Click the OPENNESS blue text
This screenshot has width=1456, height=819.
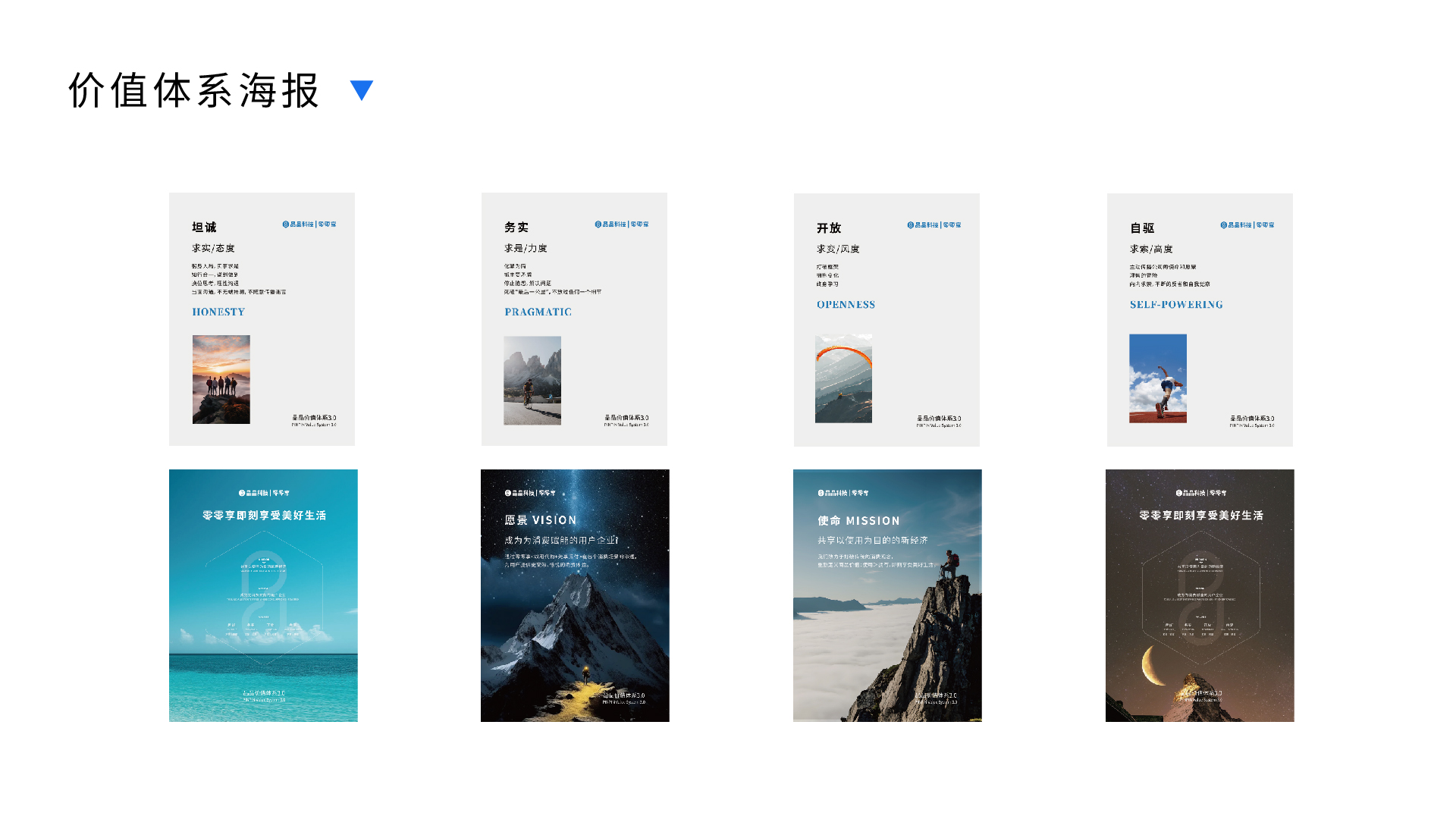pyautogui.click(x=846, y=305)
